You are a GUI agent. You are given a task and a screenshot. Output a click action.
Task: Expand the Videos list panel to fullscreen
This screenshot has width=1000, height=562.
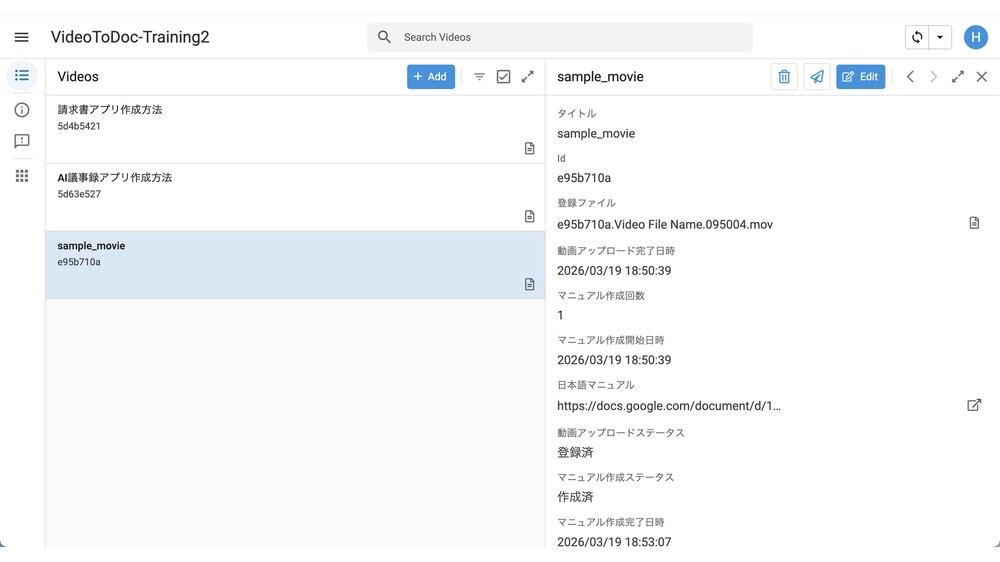pos(528,77)
